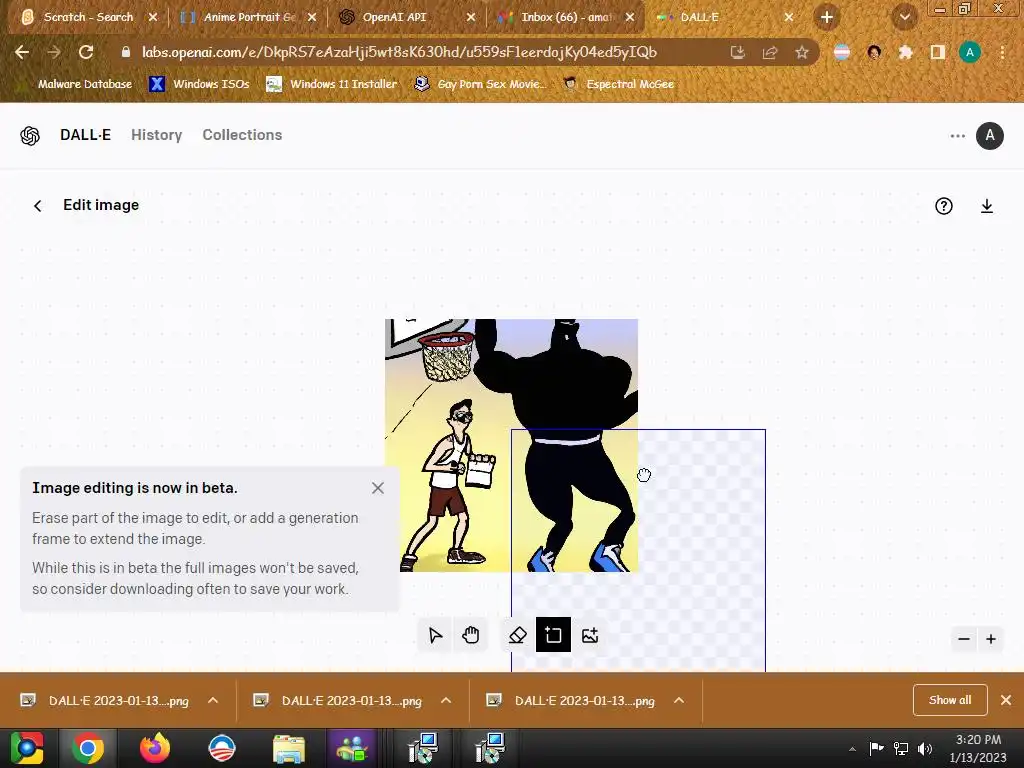Open the extensions puzzle icon
1024x768 pixels.
906,53
